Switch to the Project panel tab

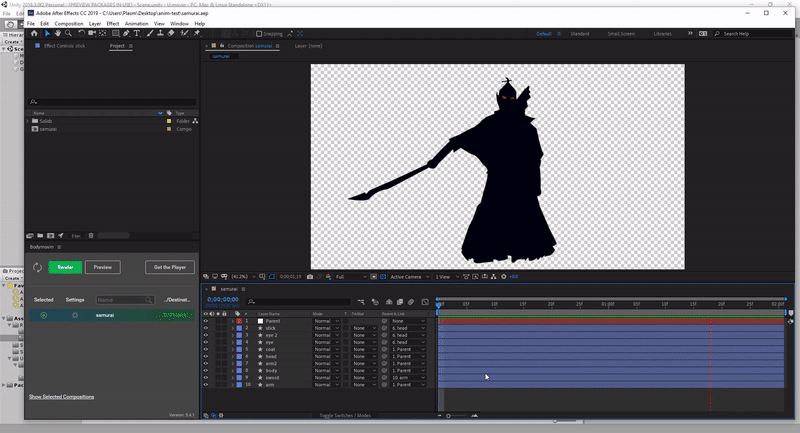click(117, 45)
